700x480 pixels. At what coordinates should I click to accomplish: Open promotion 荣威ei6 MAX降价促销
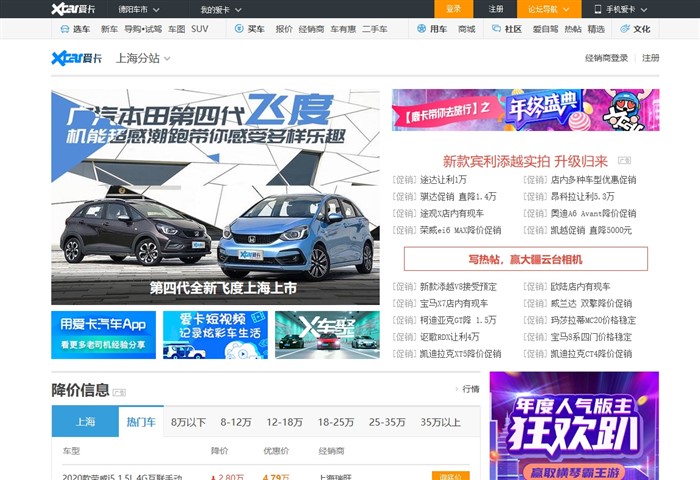[x=460, y=230]
